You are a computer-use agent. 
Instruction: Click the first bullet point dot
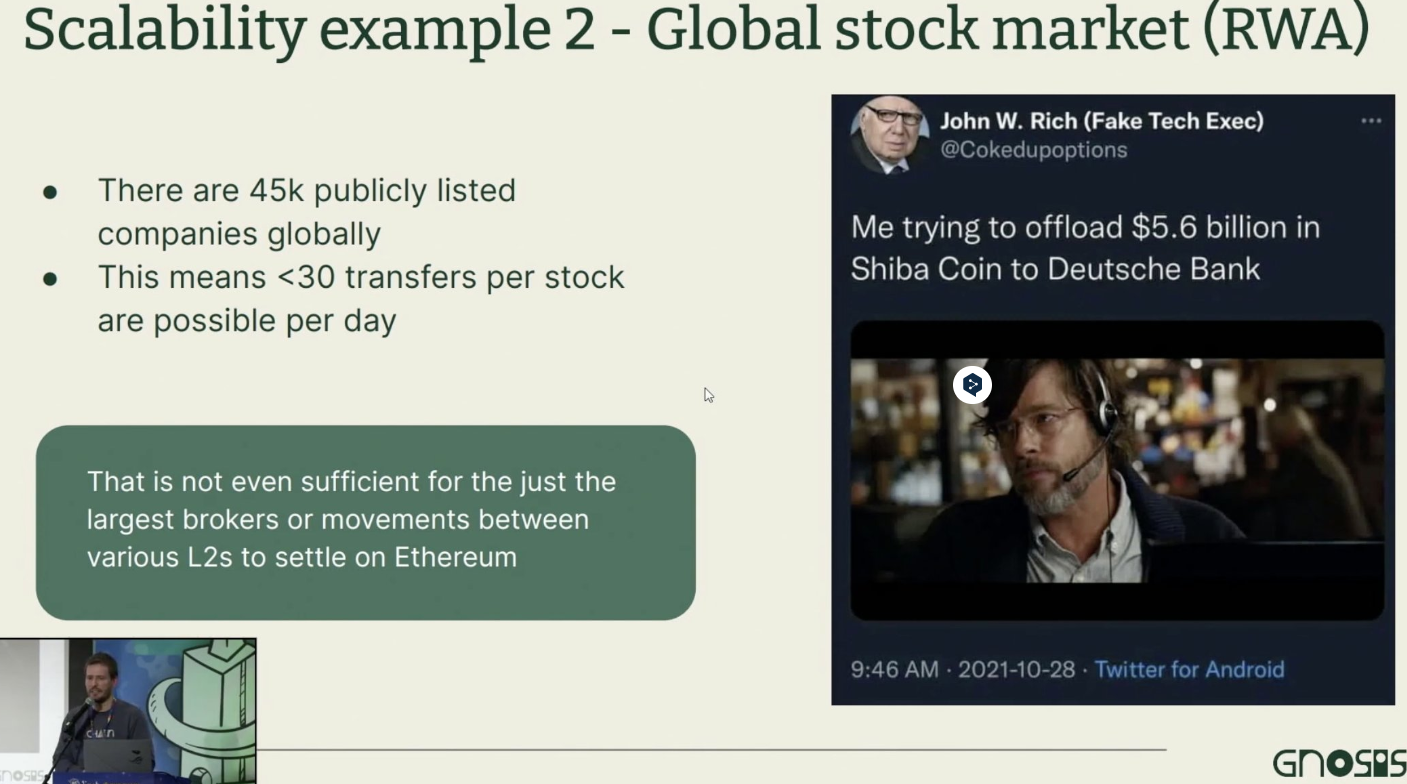[50, 191]
